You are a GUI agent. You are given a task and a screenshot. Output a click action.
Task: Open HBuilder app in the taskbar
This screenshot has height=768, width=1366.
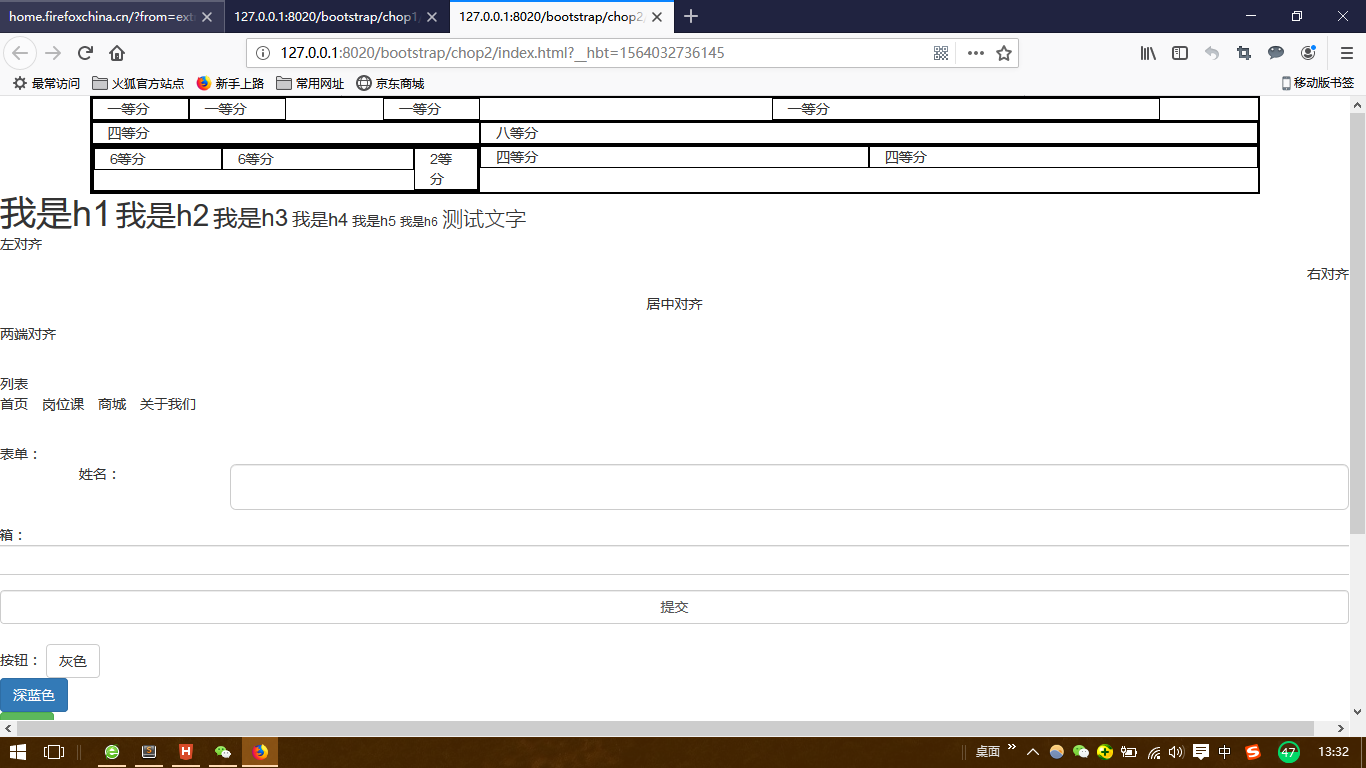coord(186,752)
